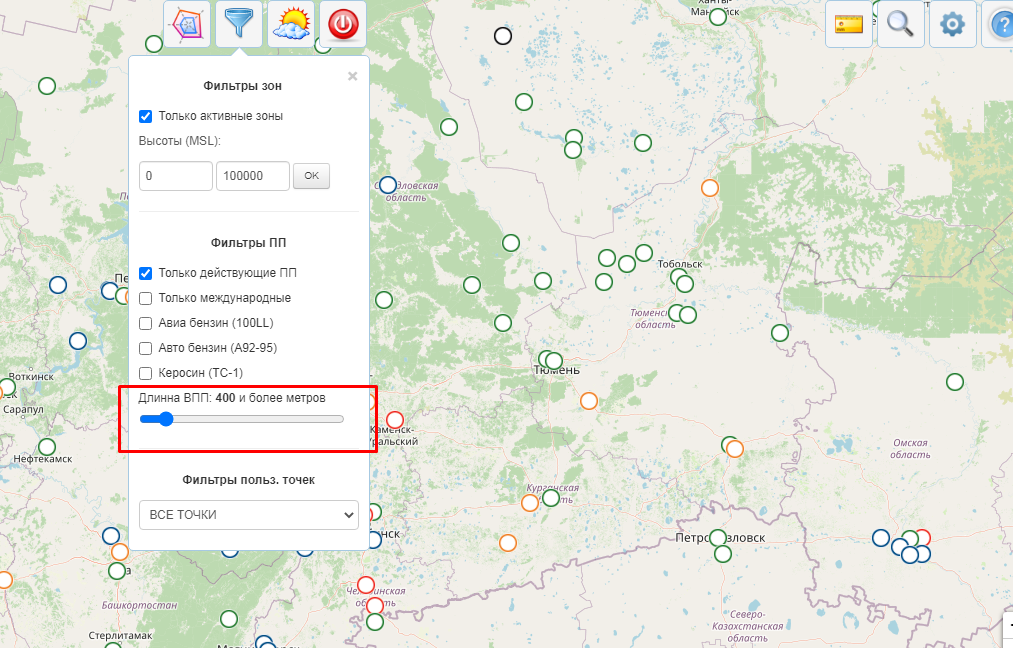Image resolution: width=1013 pixels, height=648 pixels.
Task: Enable 'Авто бензин (А92-95)' filter
Action: [145, 348]
